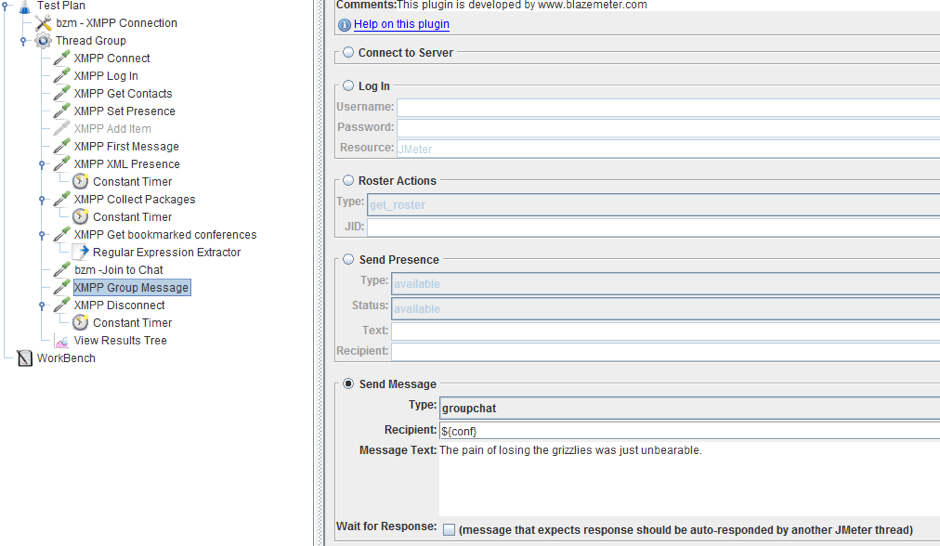Click the Thread Group gear icon
Image resolution: width=940 pixels, height=546 pixels.
pos(43,41)
